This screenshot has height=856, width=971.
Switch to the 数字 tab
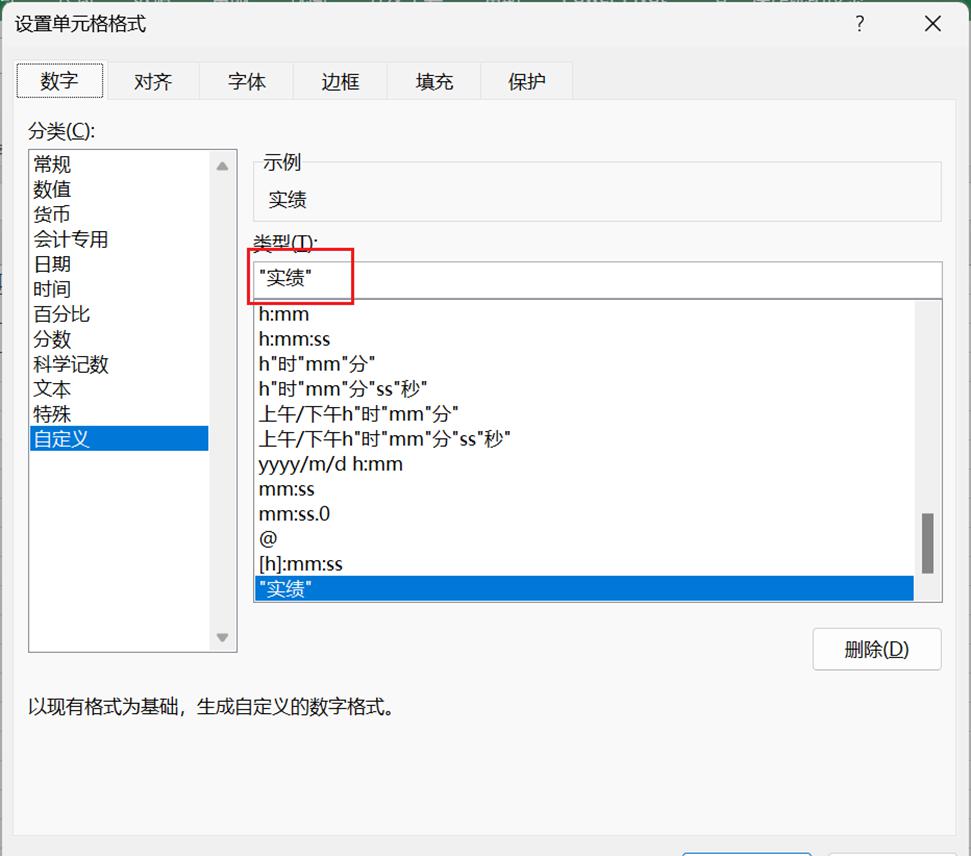coord(59,81)
